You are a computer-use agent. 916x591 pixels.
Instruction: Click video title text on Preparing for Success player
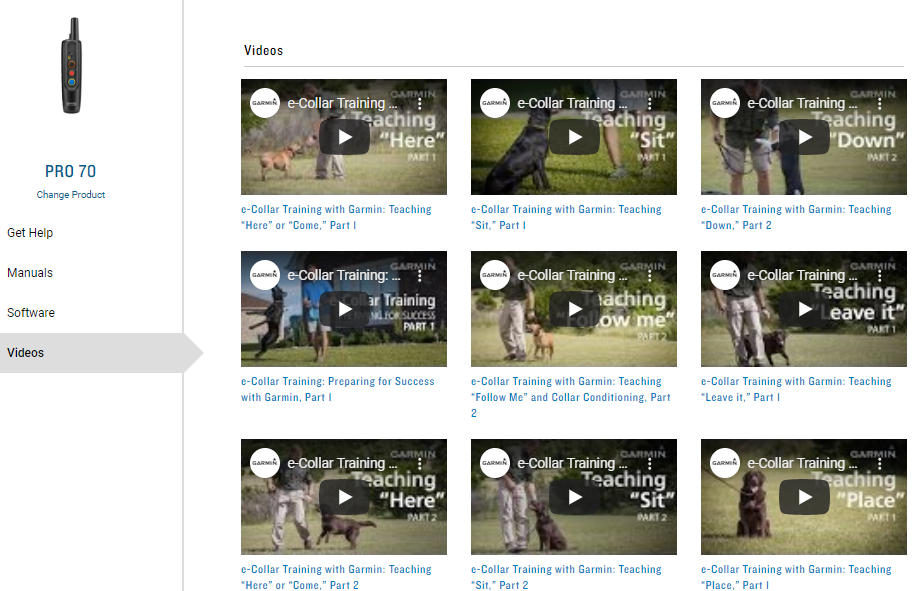[344, 275]
